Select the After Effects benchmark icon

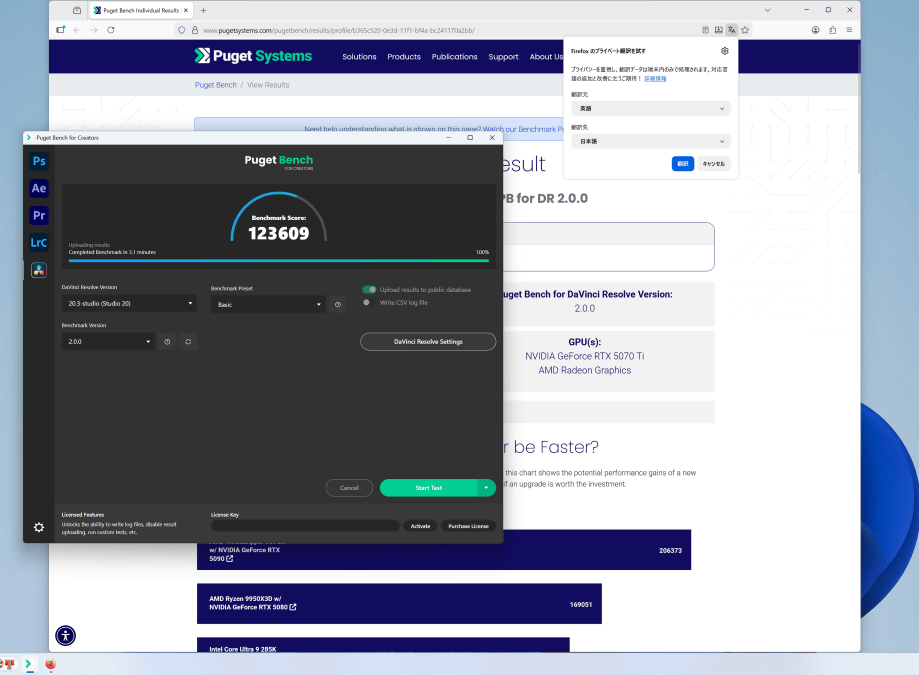point(39,188)
